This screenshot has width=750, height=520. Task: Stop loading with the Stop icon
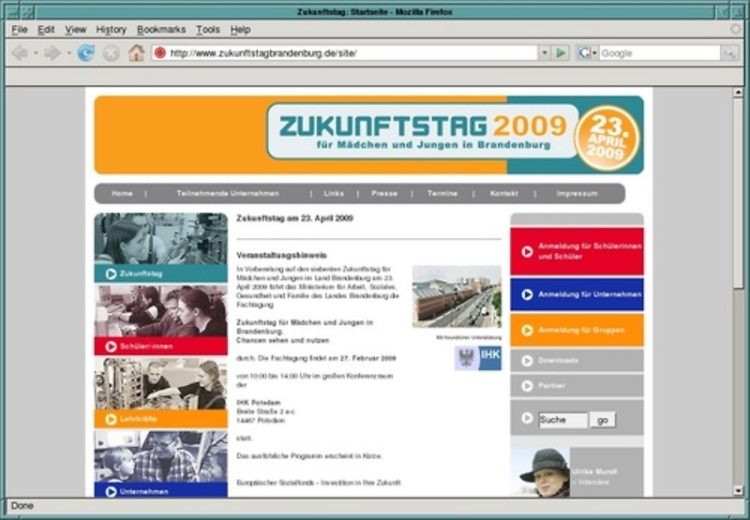pos(111,53)
